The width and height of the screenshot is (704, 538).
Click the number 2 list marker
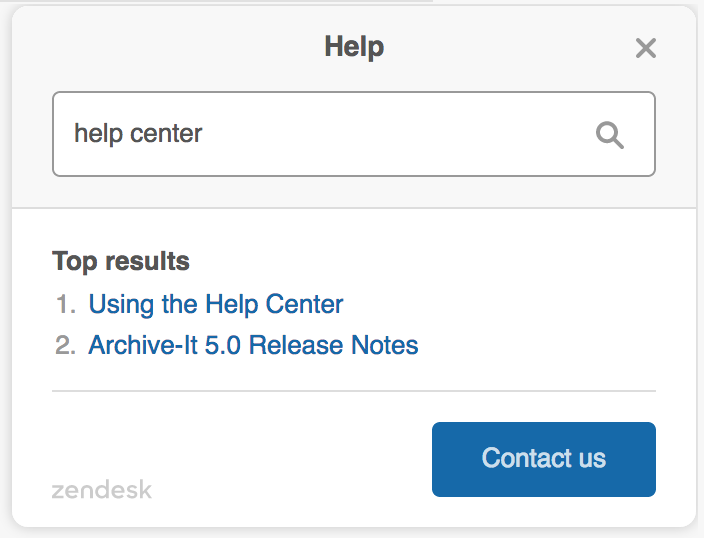tap(67, 346)
